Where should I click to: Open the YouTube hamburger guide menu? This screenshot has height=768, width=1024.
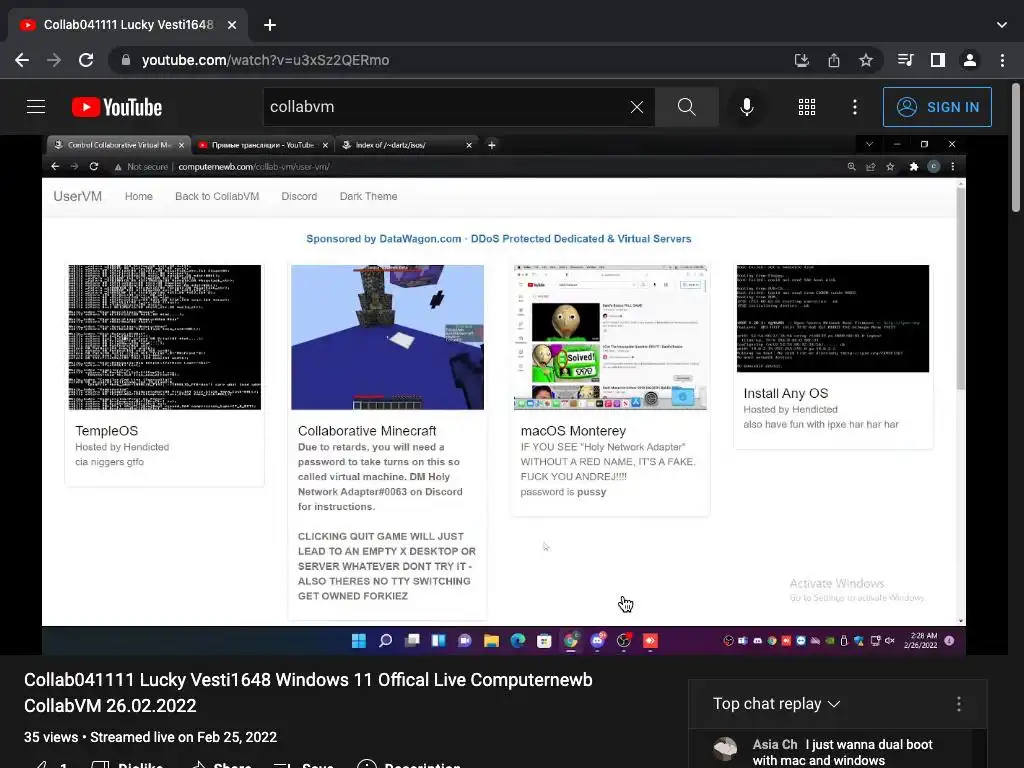tap(36, 106)
